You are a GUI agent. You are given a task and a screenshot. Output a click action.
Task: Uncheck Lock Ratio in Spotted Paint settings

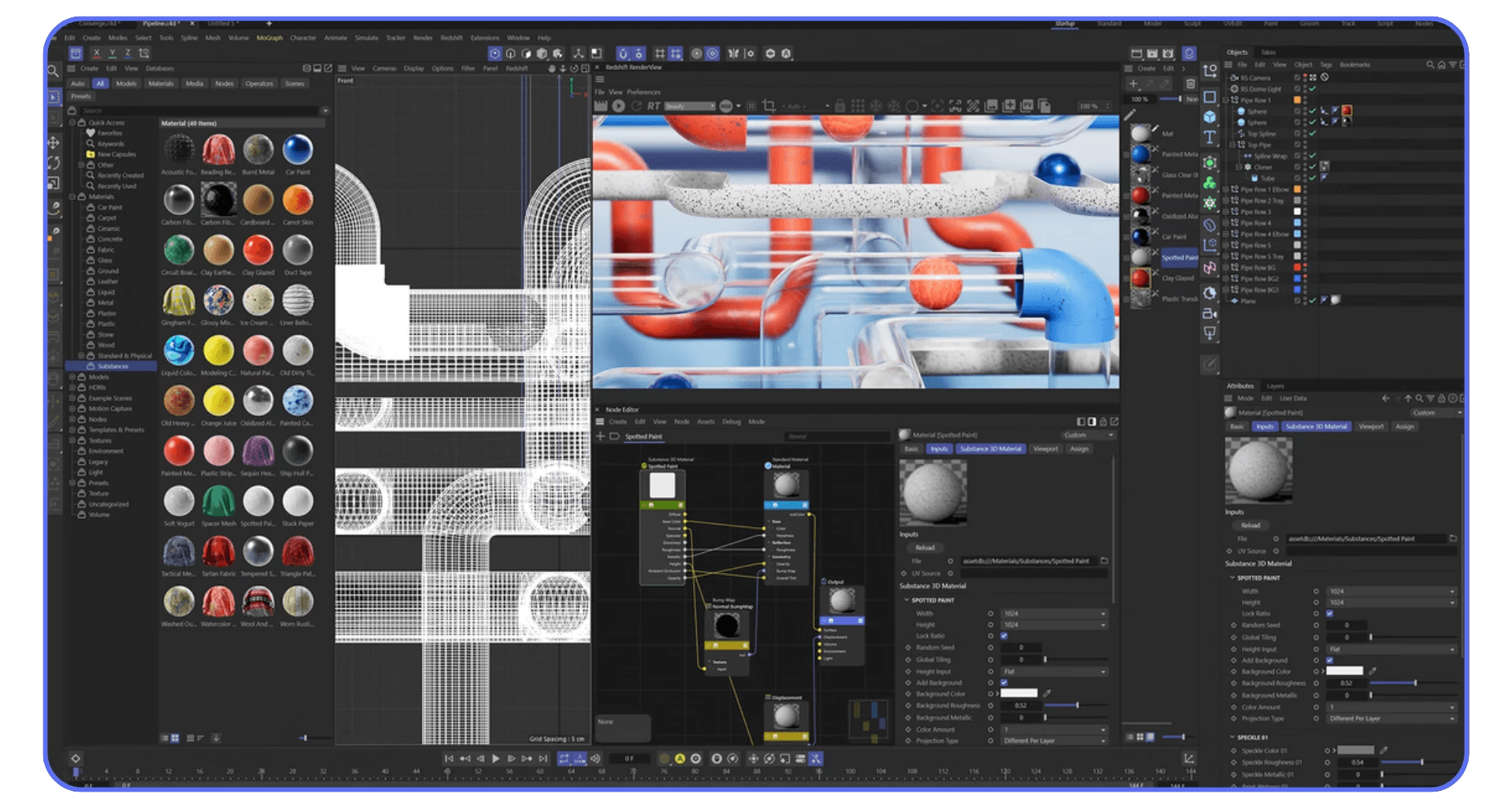1329,614
